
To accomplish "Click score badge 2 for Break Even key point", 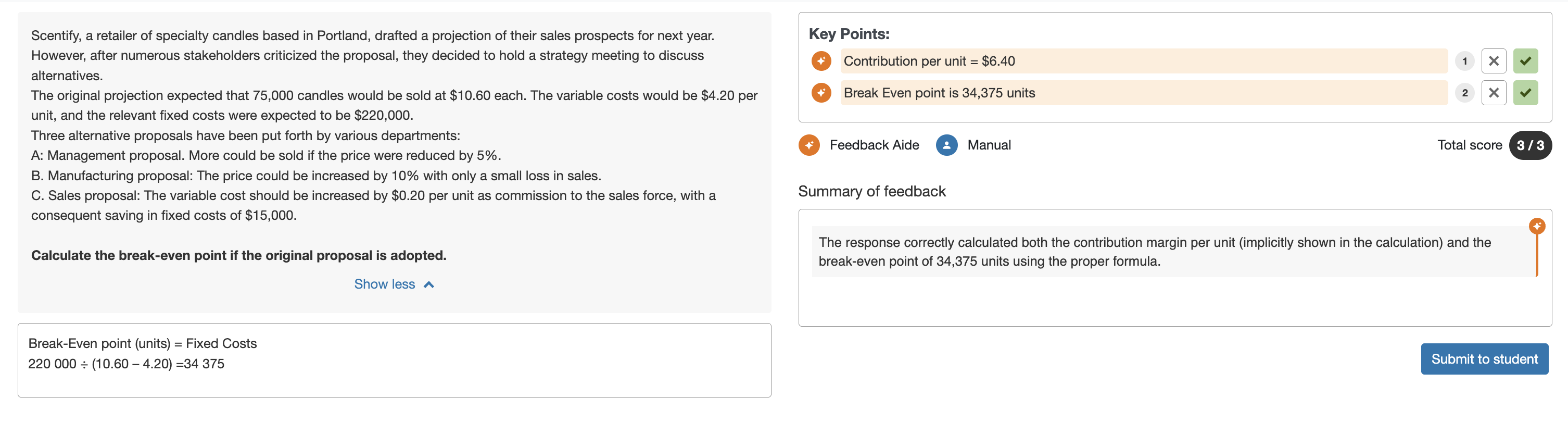I will [x=1464, y=93].
